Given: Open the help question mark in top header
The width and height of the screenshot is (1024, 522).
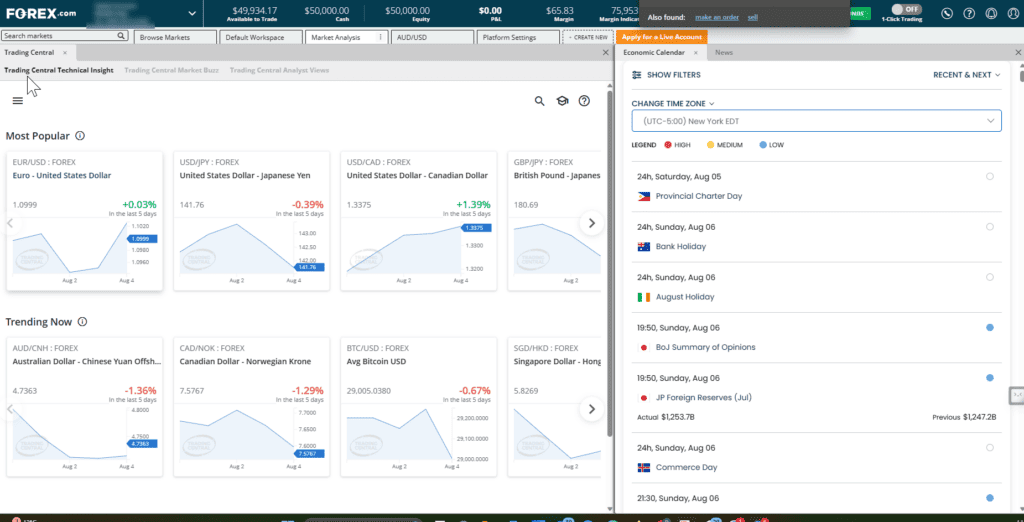Looking at the screenshot, I should click(969, 13).
